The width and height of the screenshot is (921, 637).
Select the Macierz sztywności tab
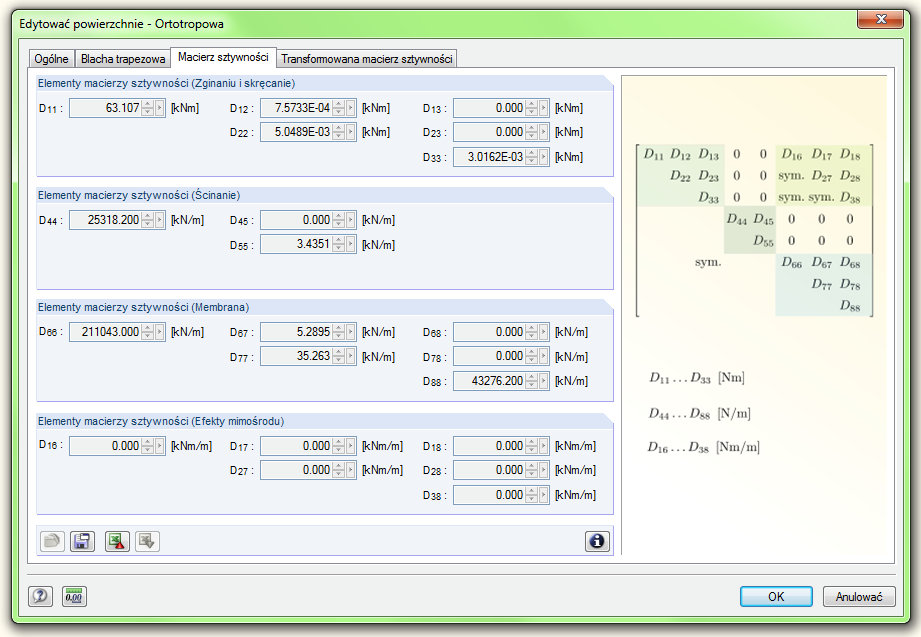coord(223,57)
